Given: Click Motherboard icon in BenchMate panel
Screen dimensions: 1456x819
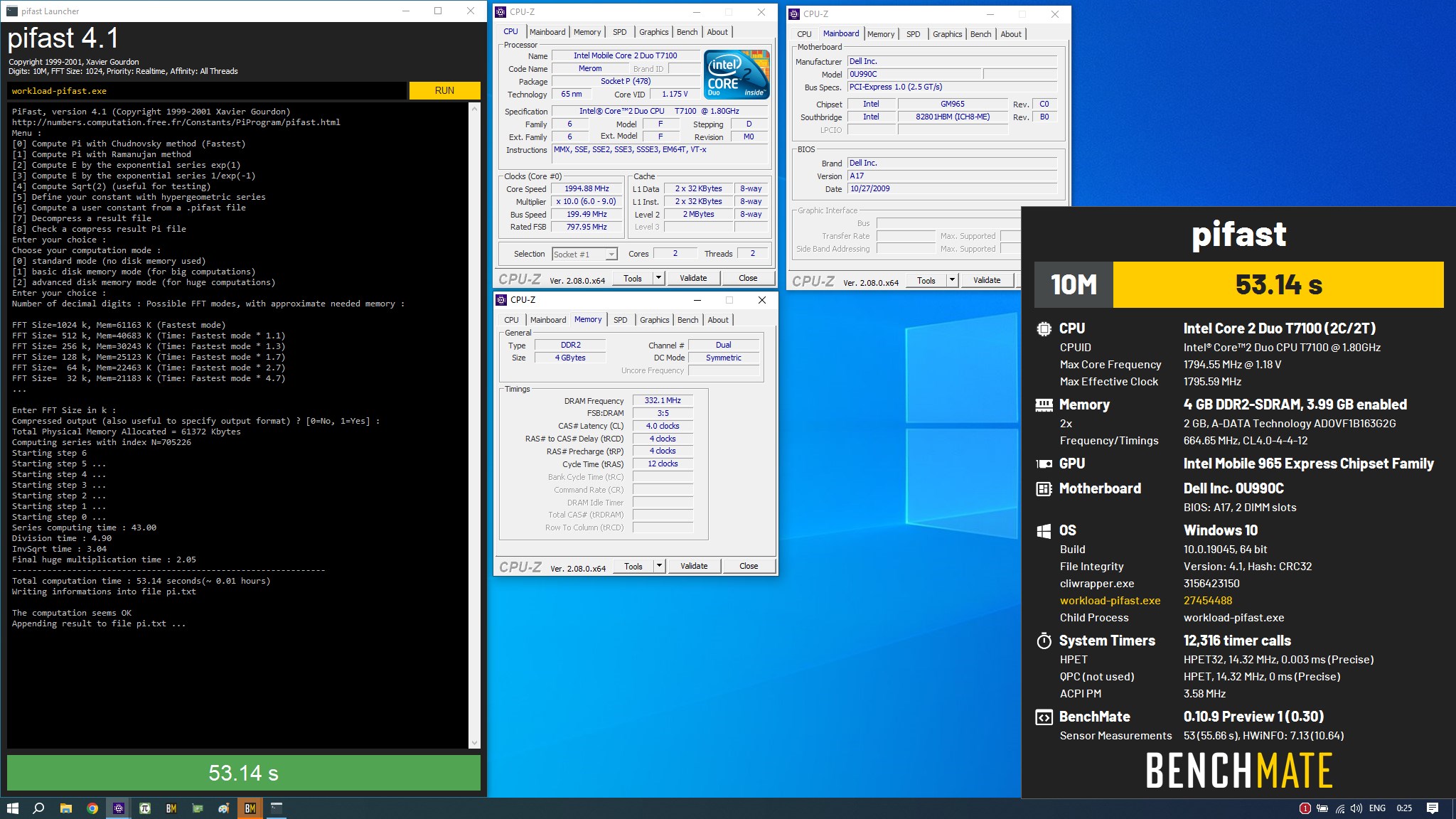Looking at the screenshot, I should click(x=1044, y=488).
